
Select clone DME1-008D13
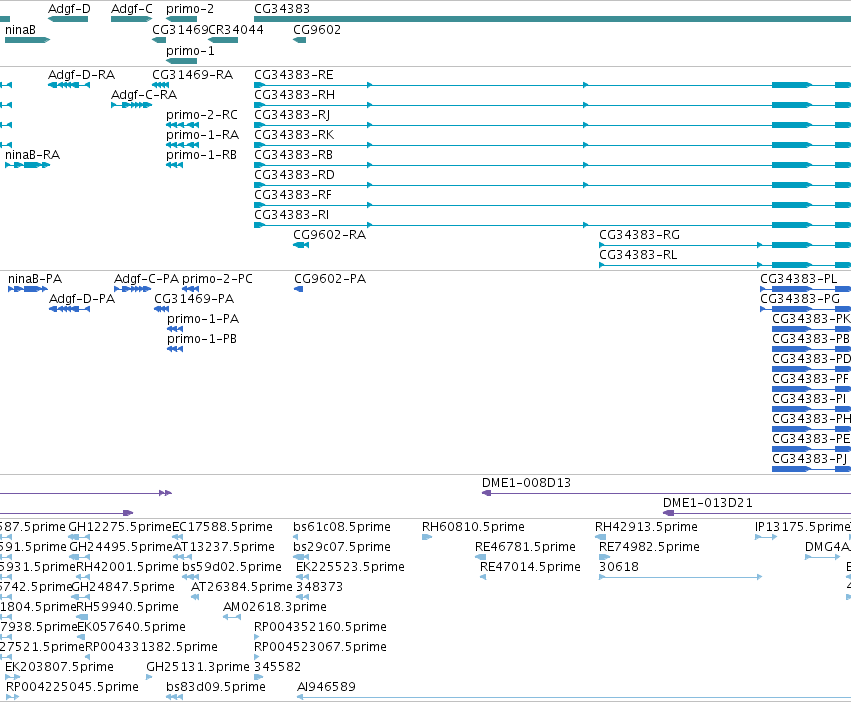[526, 483]
